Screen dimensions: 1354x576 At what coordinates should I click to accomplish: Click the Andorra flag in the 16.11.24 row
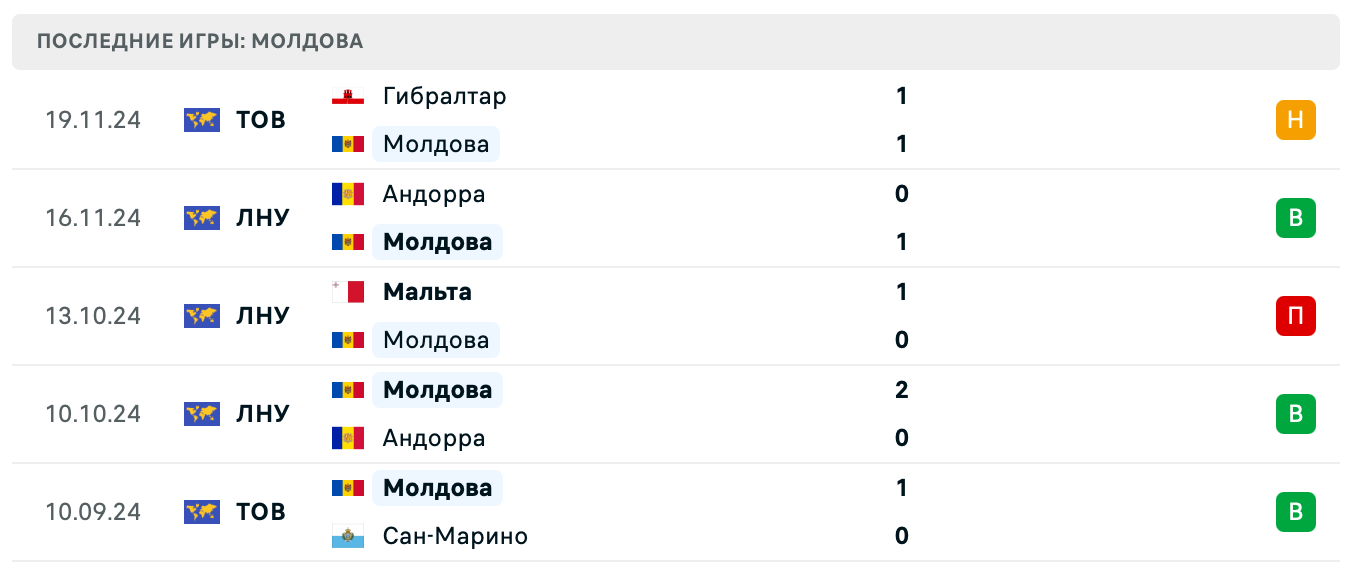coord(347,193)
